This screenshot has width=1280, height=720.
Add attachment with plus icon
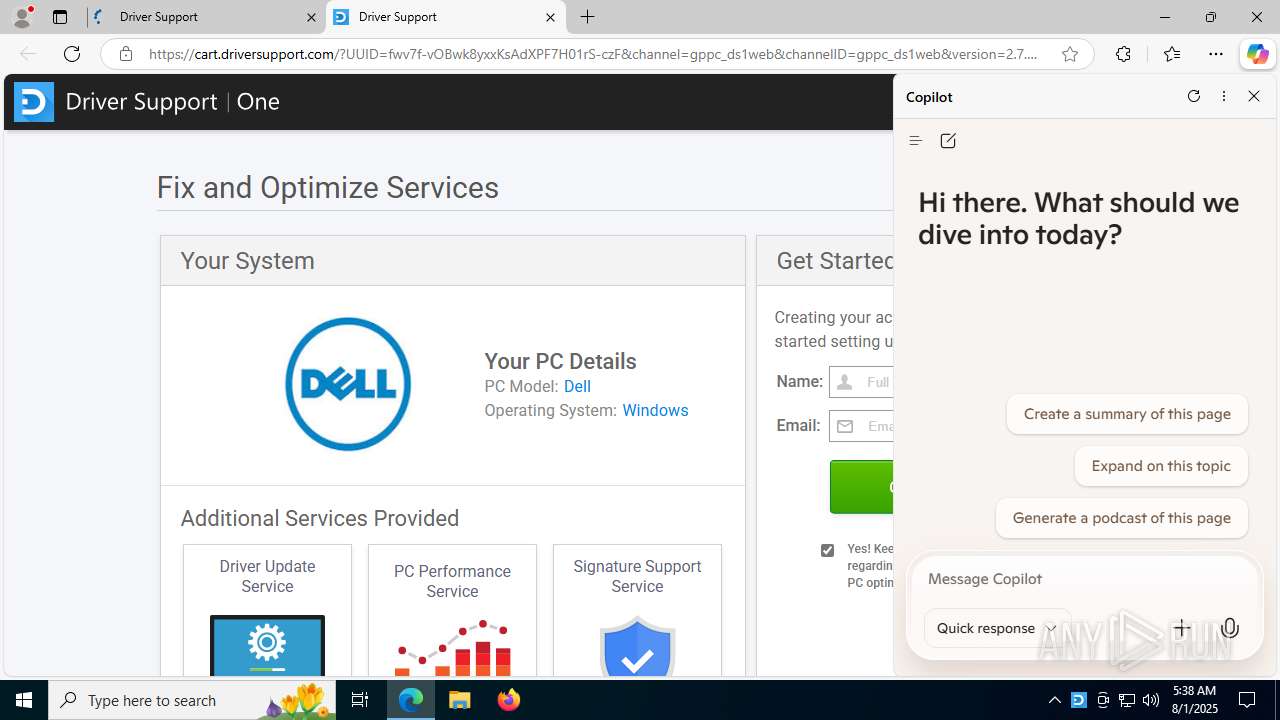pyautogui.click(x=1182, y=628)
